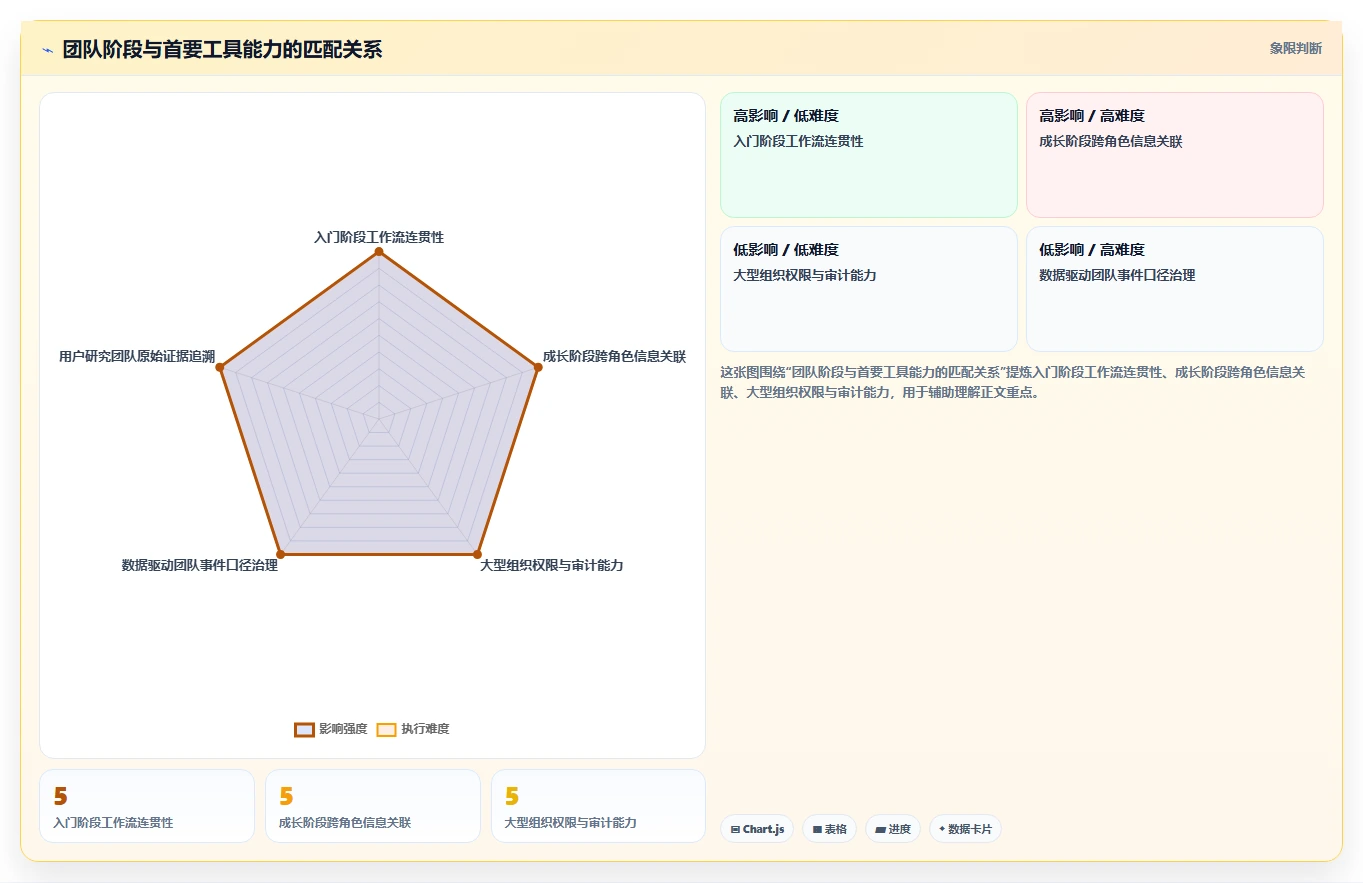Click the 象限判断 label in header
The width and height of the screenshot is (1363, 883).
click(x=1295, y=48)
